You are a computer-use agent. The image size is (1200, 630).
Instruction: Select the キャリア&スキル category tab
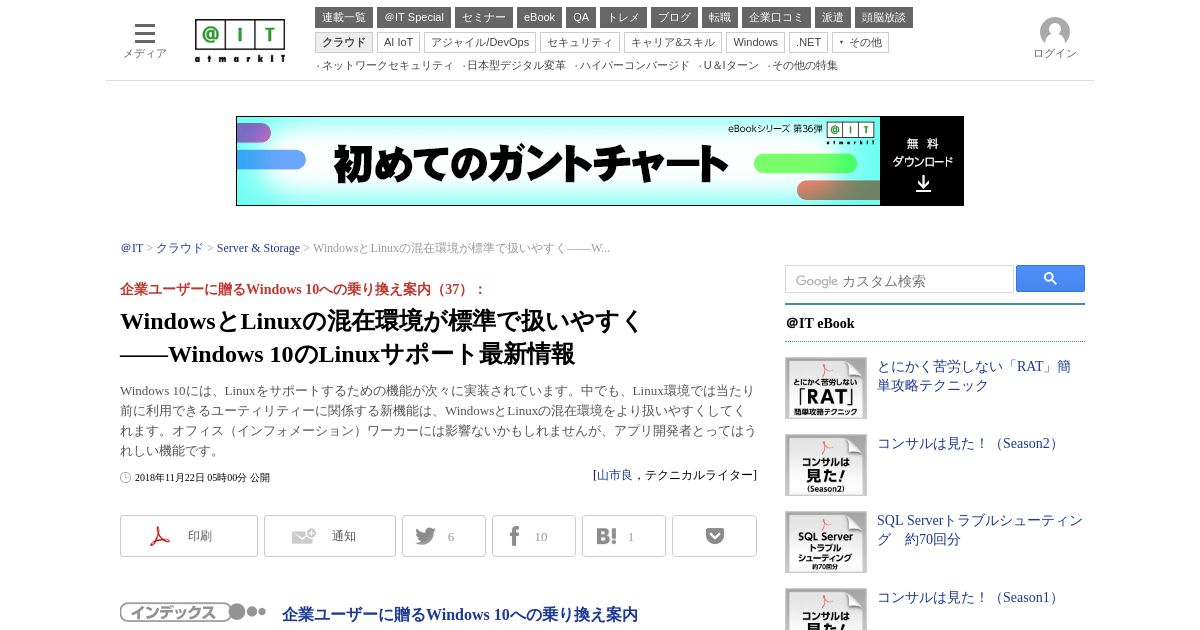tap(673, 42)
